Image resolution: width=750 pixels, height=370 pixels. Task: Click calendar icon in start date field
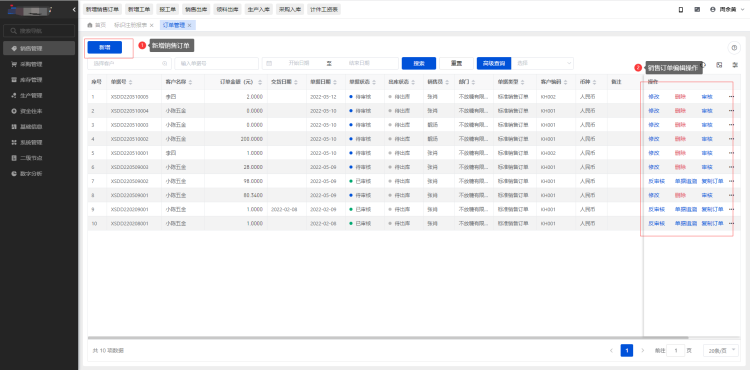tap(269, 63)
